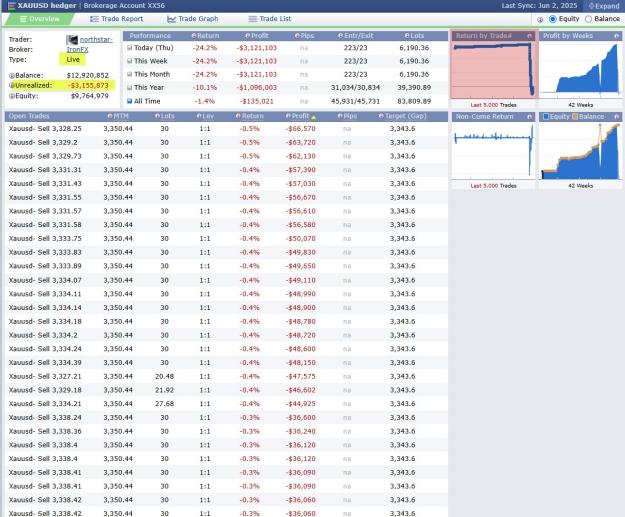This screenshot has height=517, width=625.
Task: Click help icon beside Open Trades Lots header
Action: (157, 116)
